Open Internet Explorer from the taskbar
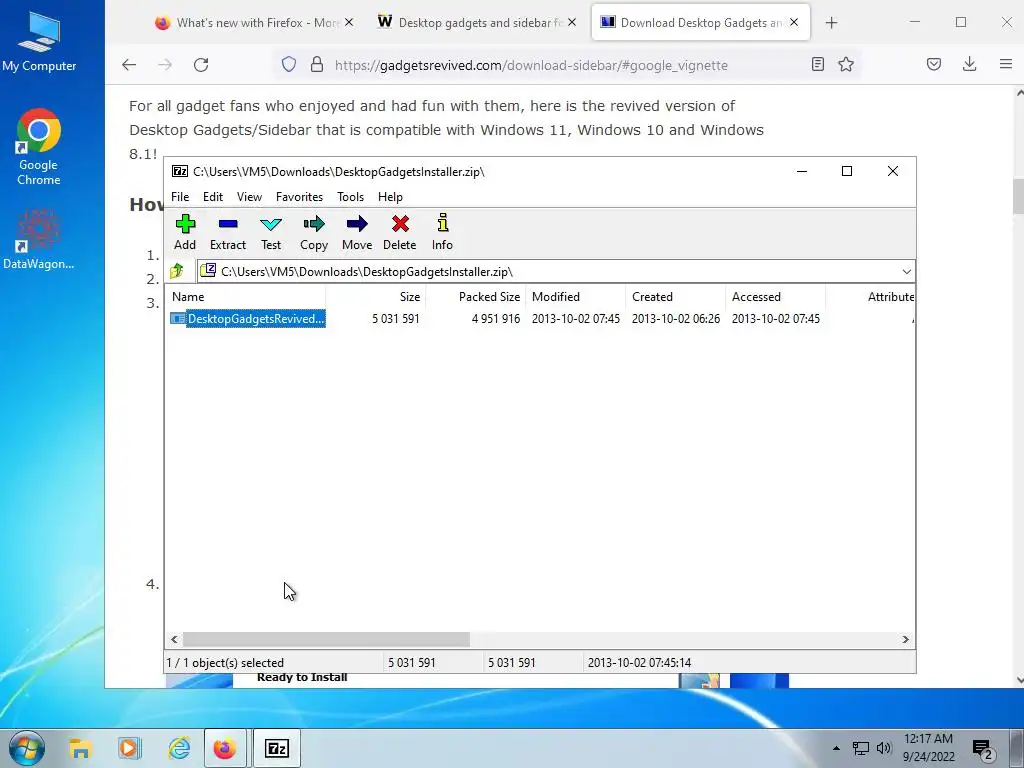Image resolution: width=1024 pixels, height=768 pixels. [x=179, y=748]
